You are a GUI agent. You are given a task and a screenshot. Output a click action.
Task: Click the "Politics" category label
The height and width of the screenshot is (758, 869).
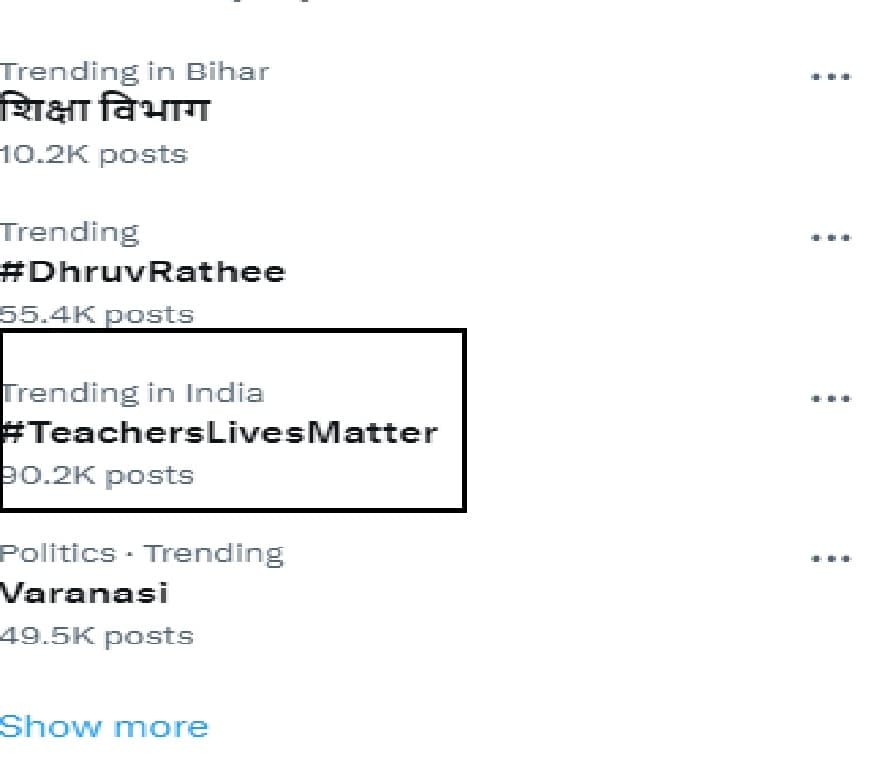(58, 553)
